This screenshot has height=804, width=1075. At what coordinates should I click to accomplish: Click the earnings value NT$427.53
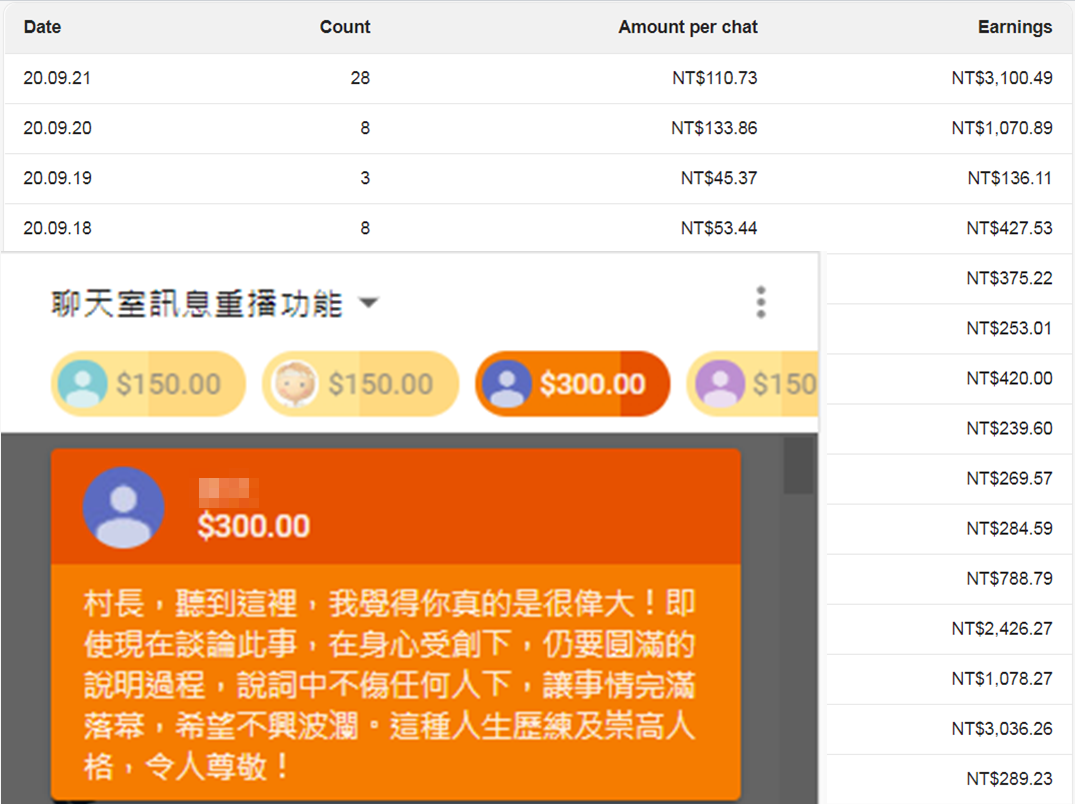1009,228
